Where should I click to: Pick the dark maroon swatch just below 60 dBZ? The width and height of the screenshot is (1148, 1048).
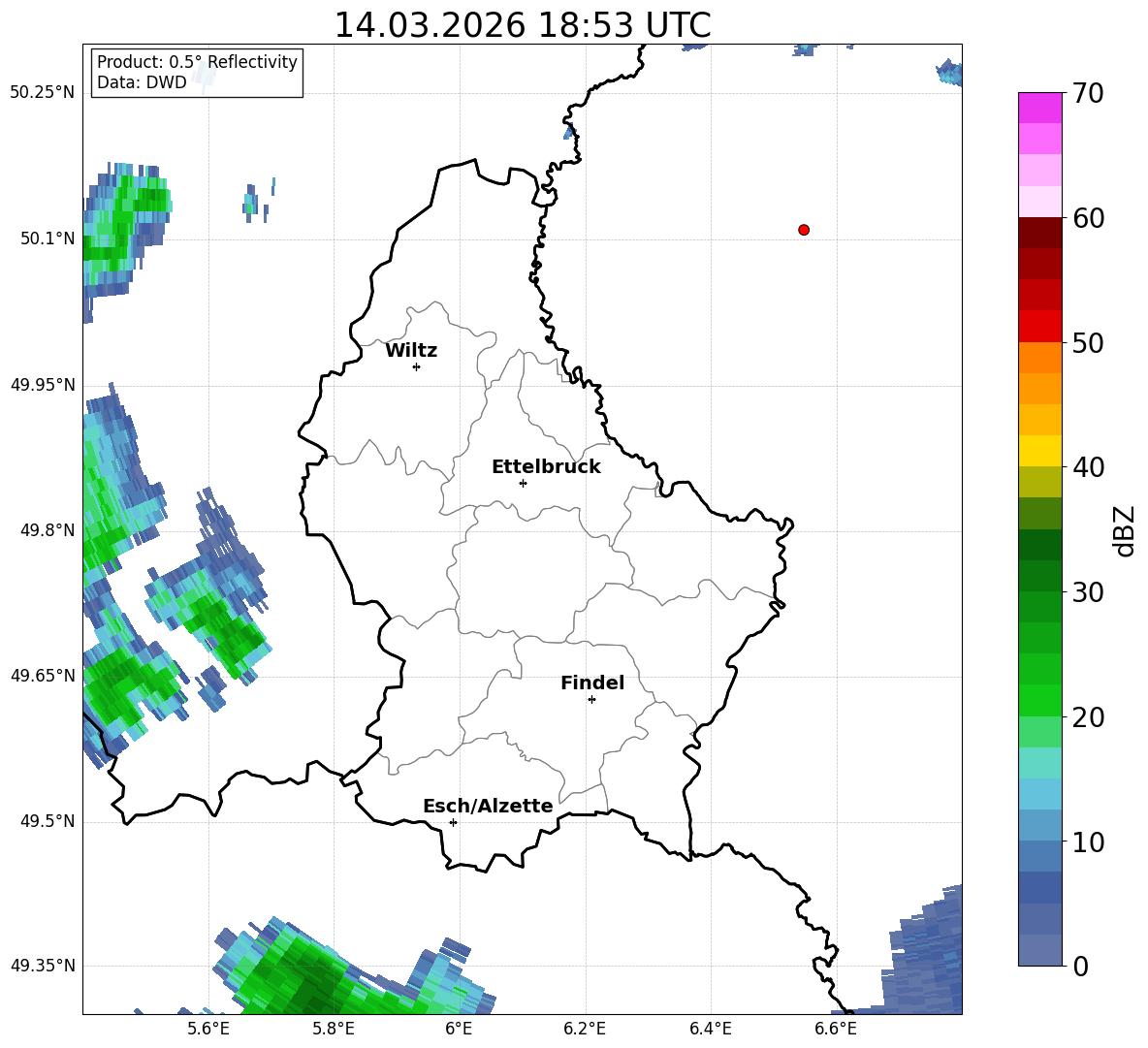[x=1039, y=233]
